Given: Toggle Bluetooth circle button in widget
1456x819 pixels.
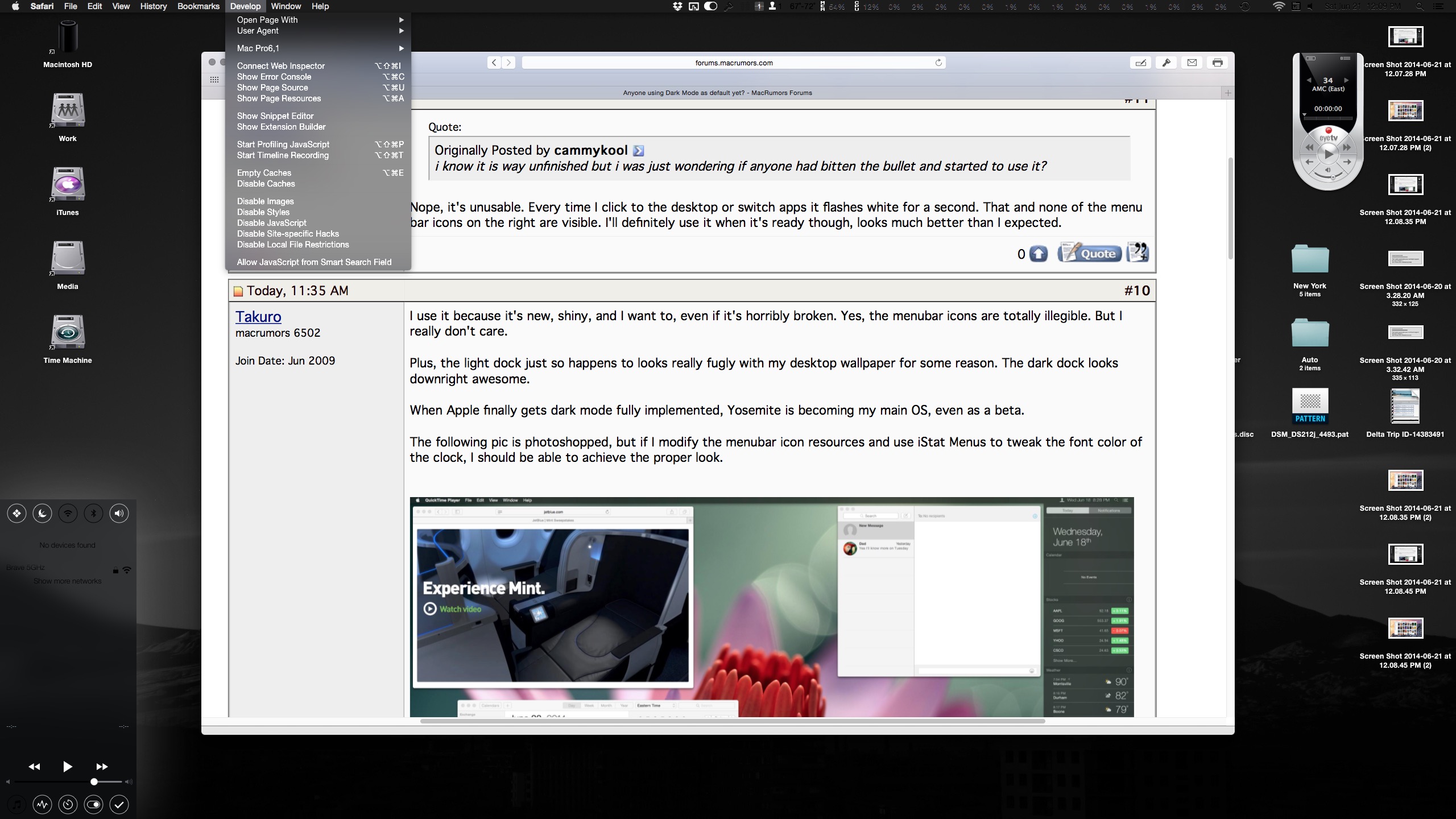Looking at the screenshot, I should tap(93, 514).
